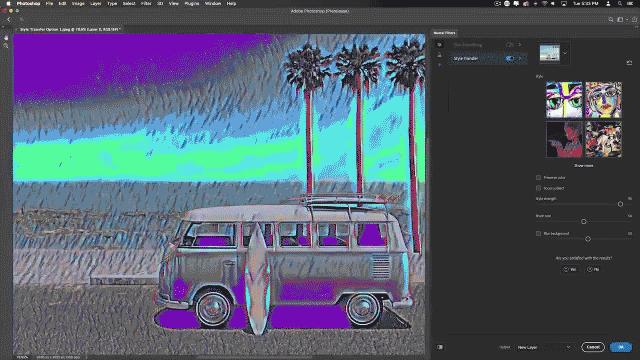
Task: Expand the Skin Smoothing arrow
Action: tap(520, 45)
